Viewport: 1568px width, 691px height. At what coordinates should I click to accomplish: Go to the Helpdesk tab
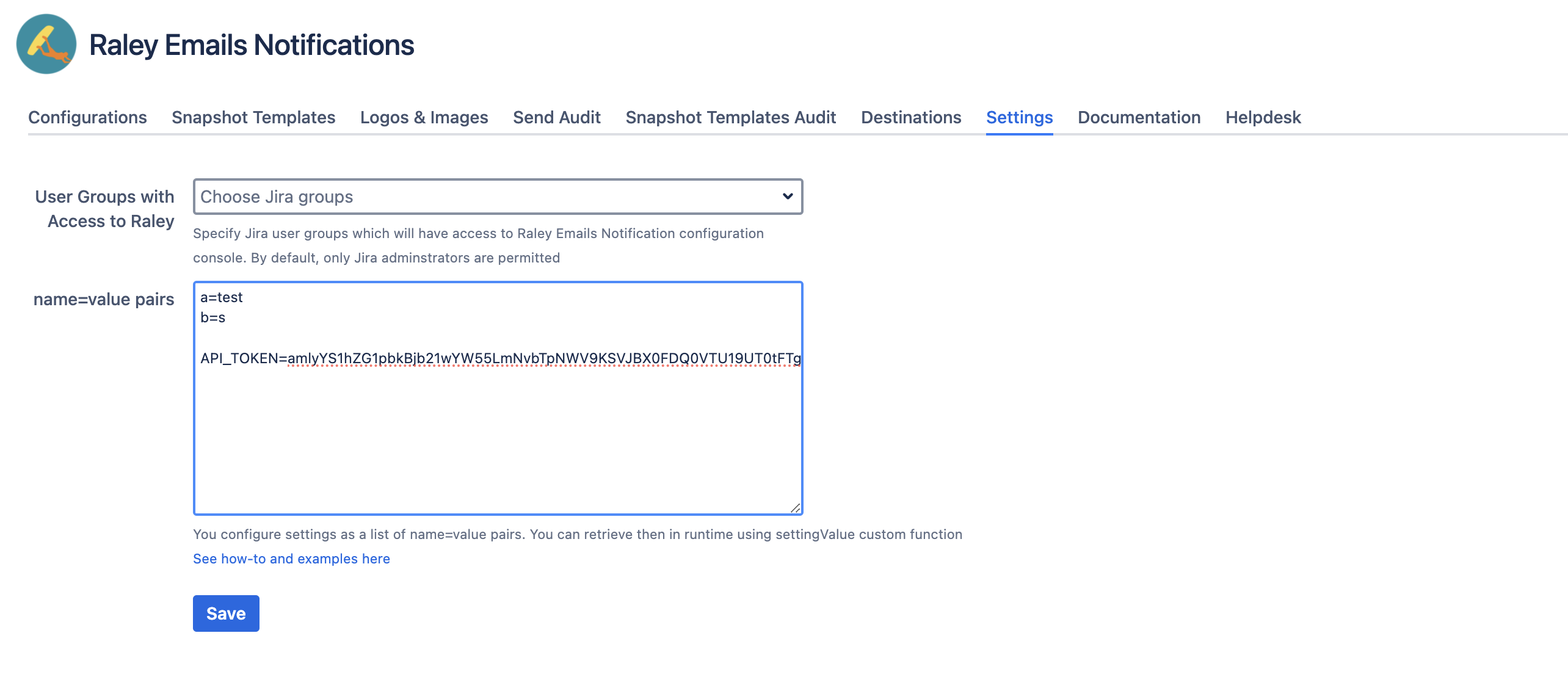pyautogui.click(x=1263, y=117)
